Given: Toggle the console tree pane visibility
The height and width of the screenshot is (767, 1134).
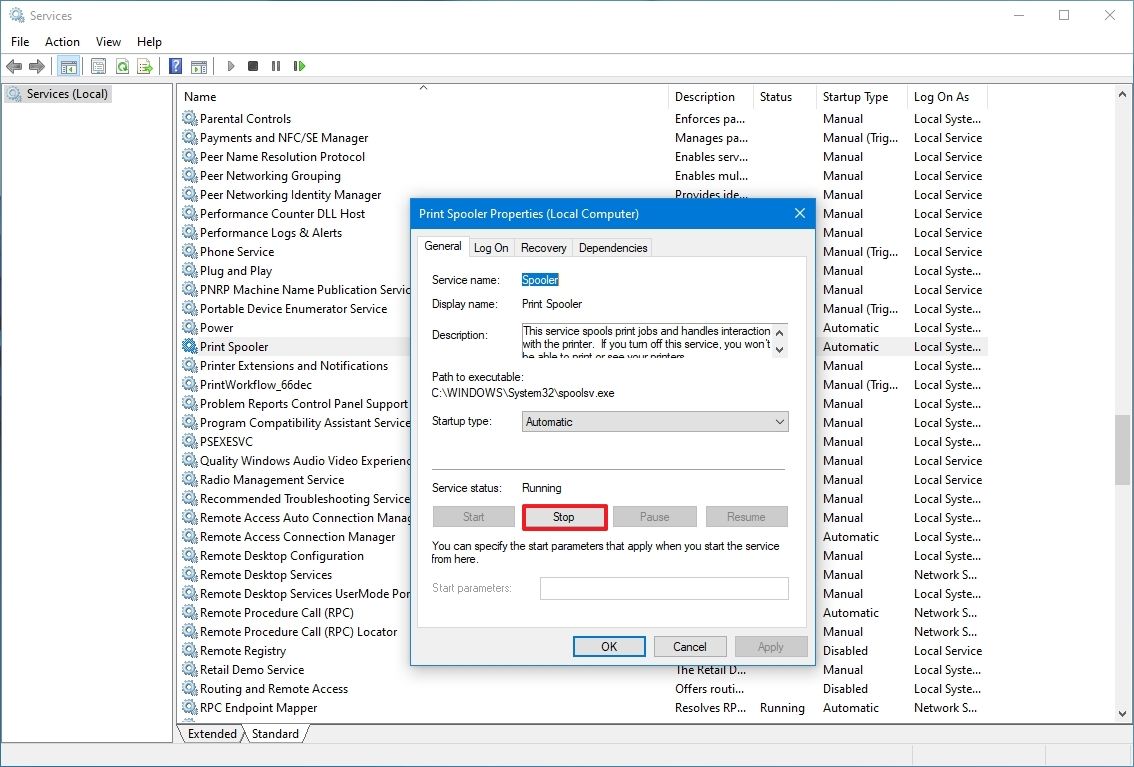Looking at the screenshot, I should 67,66.
